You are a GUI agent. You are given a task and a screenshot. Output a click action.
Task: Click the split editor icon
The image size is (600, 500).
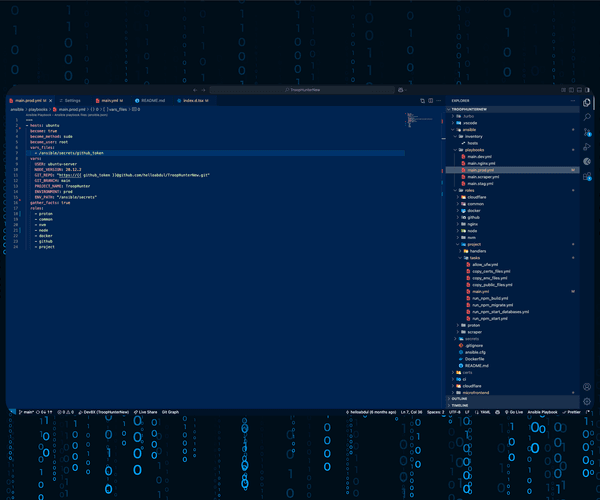point(430,101)
